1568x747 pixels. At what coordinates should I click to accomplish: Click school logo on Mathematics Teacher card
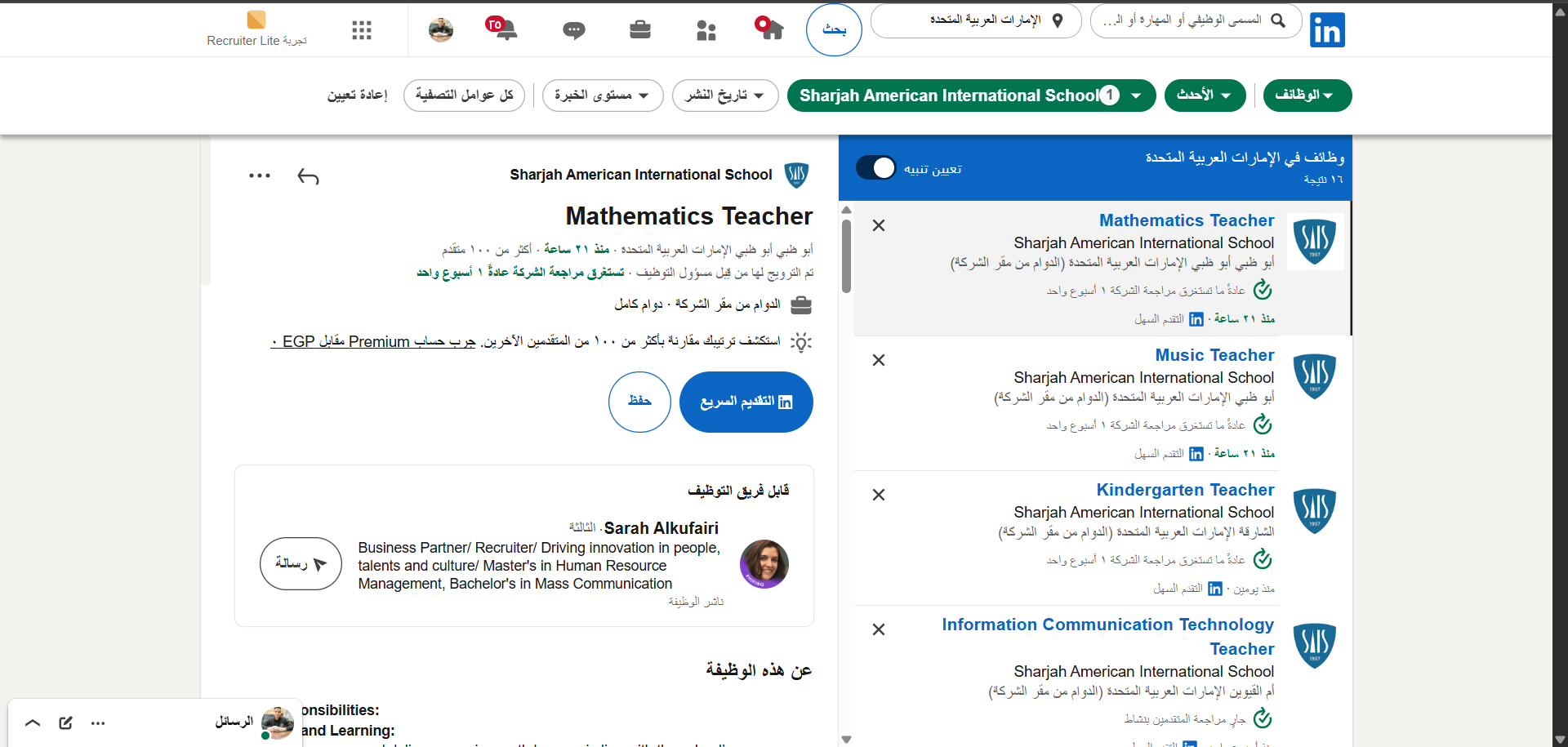click(1315, 242)
